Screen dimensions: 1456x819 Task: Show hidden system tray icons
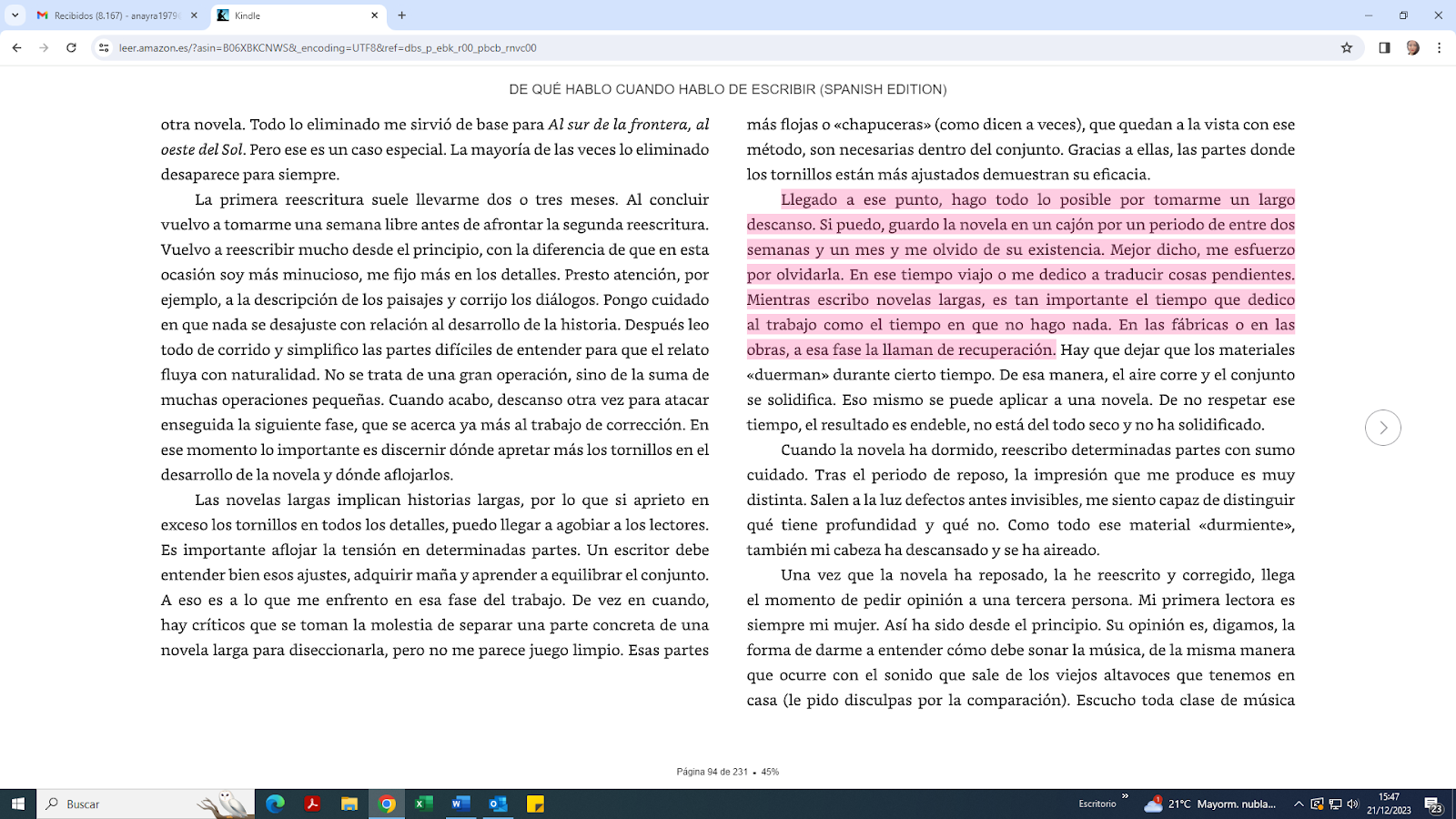pyautogui.click(x=1299, y=804)
